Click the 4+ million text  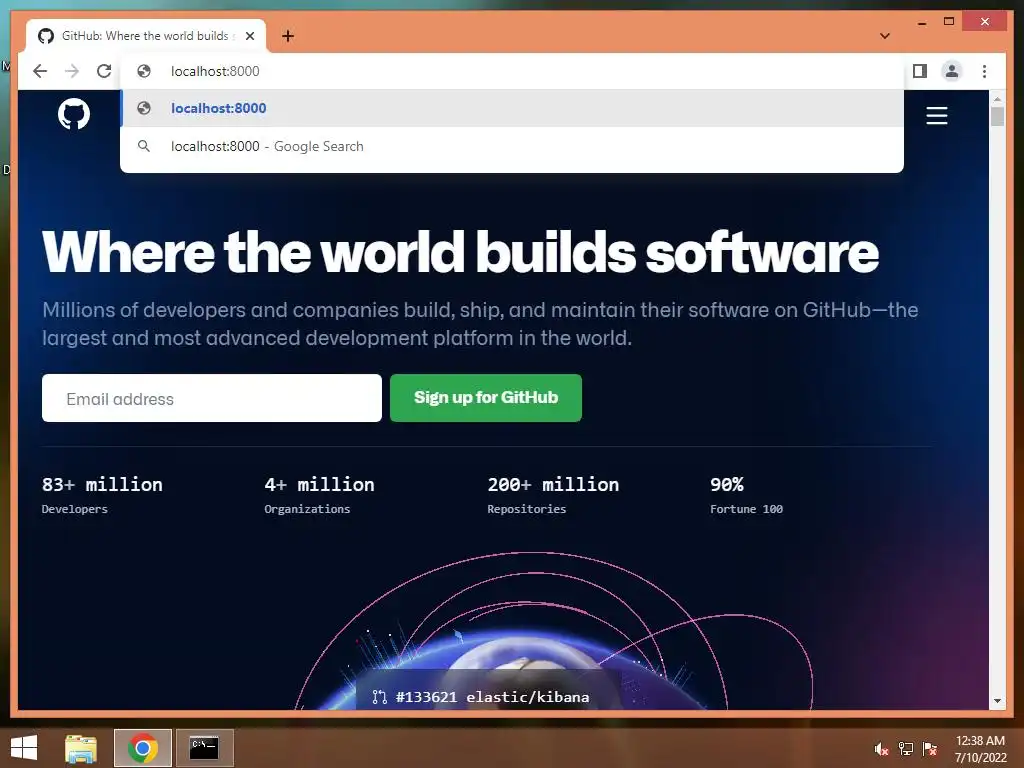[x=319, y=485]
